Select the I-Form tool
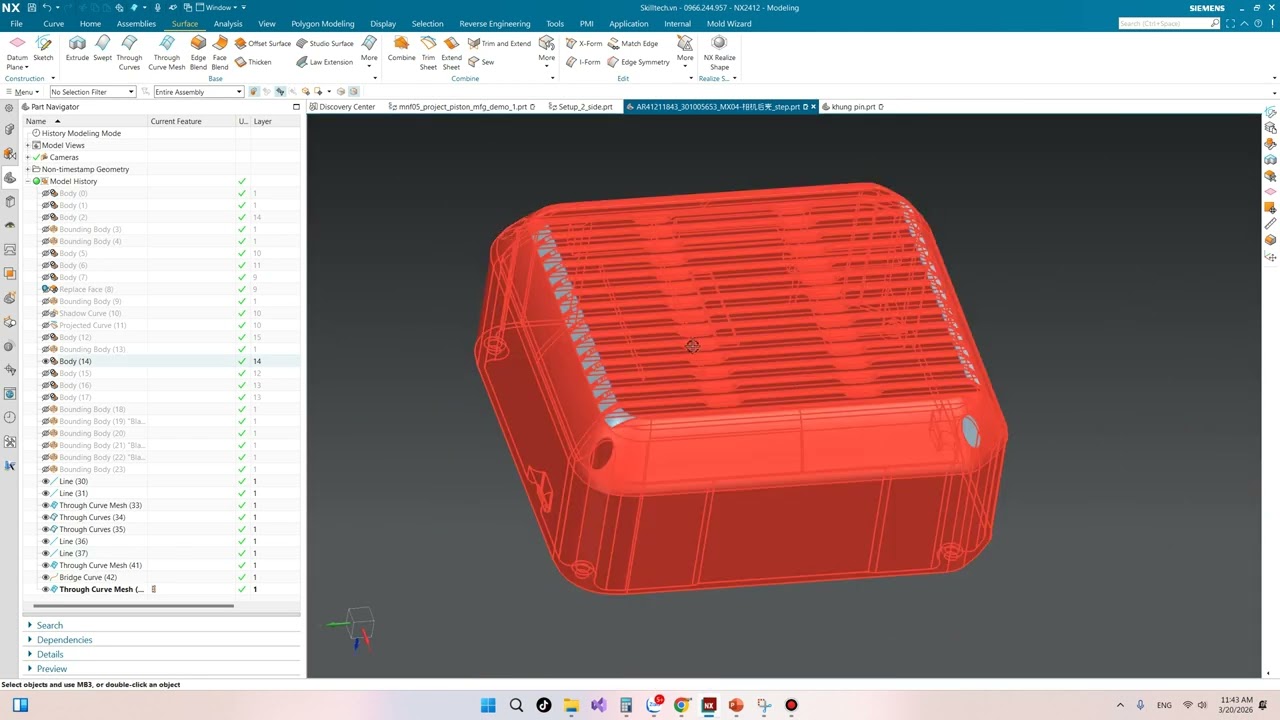This screenshot has width=1280, height=720. pos(583,62)
